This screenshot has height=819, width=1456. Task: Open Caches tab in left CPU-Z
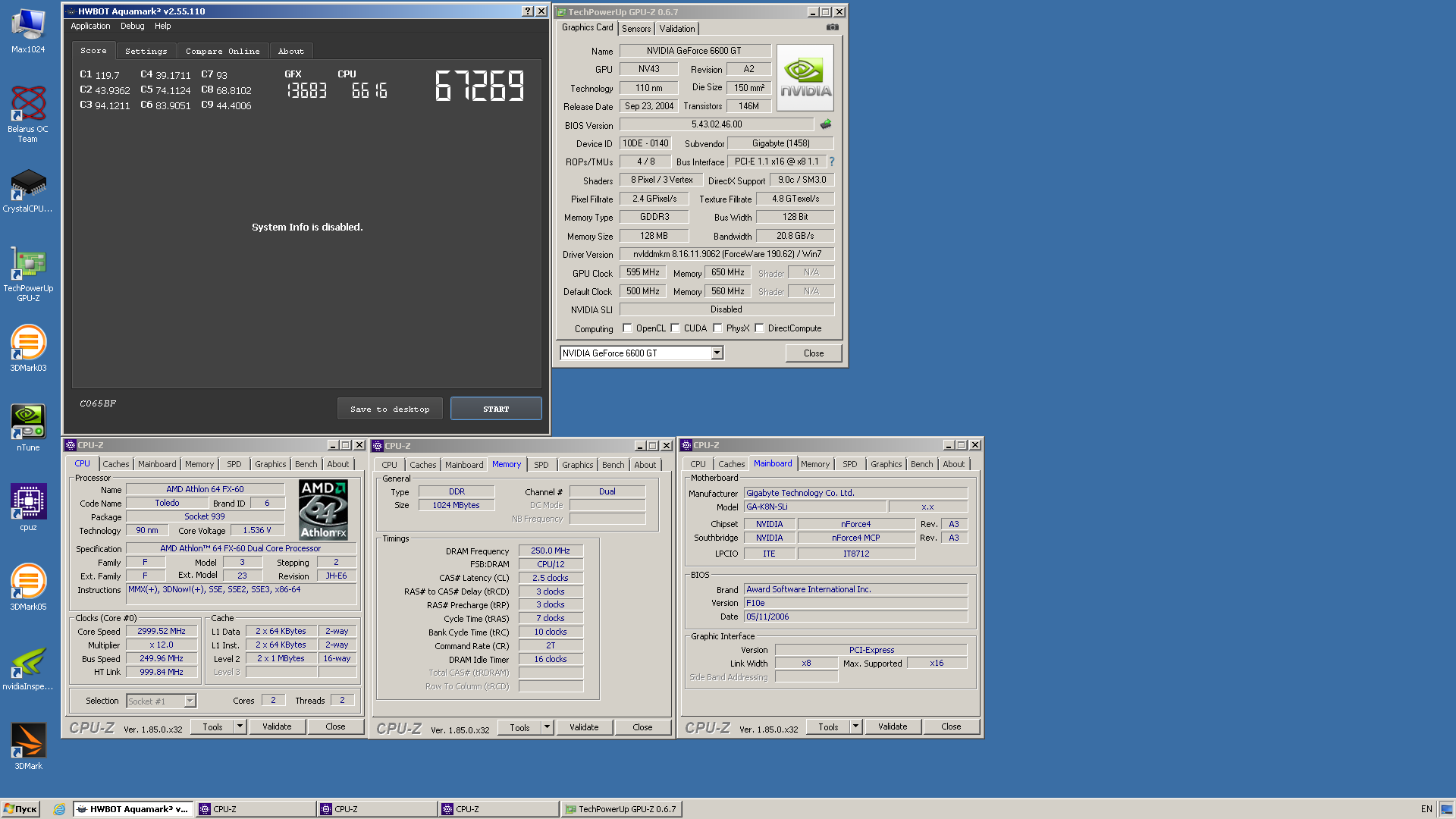pos(116,464)
